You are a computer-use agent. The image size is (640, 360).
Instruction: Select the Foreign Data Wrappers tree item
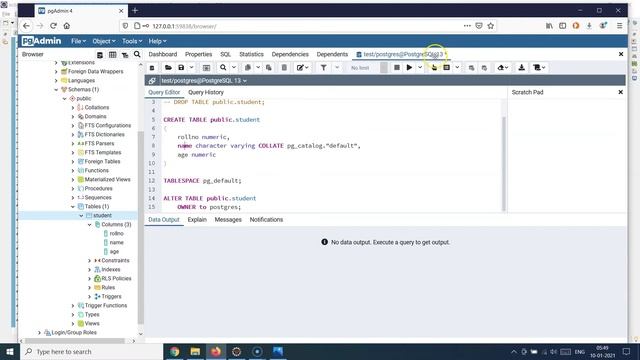(96, 71)
